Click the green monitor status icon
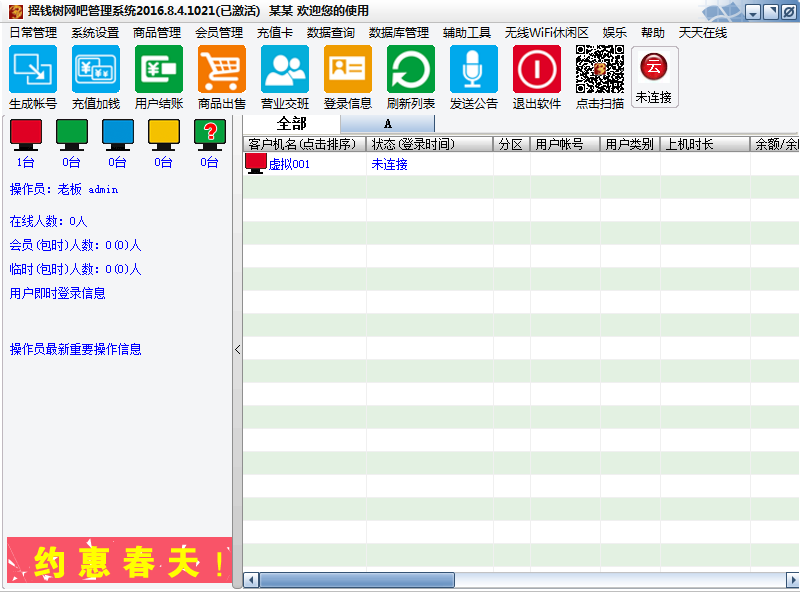Image resolution: width=800 pixels, height=592 pixels. coord(71,133)
